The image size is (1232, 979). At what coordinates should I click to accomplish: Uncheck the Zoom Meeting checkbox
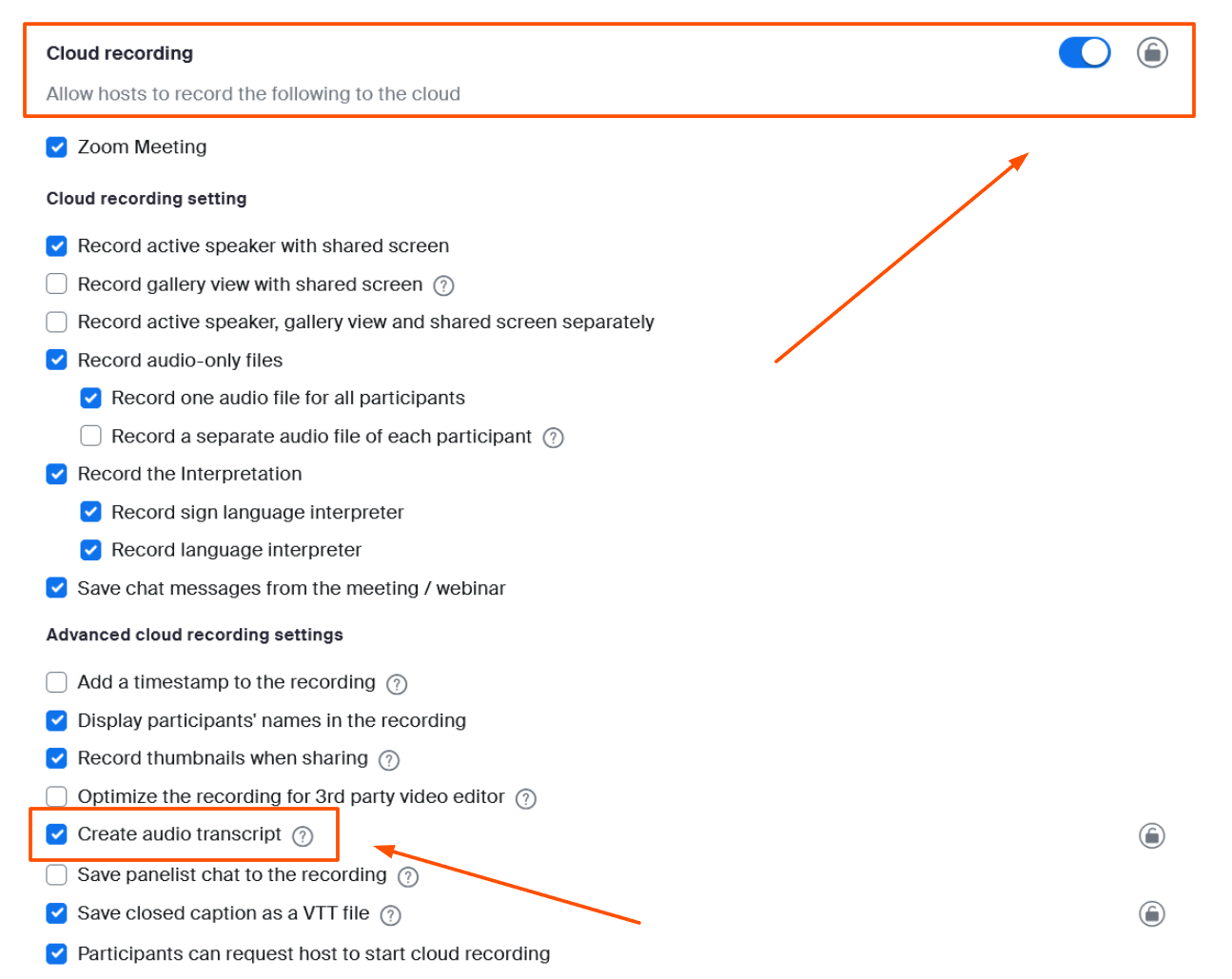pyautogui.click(x=57, y=147)
